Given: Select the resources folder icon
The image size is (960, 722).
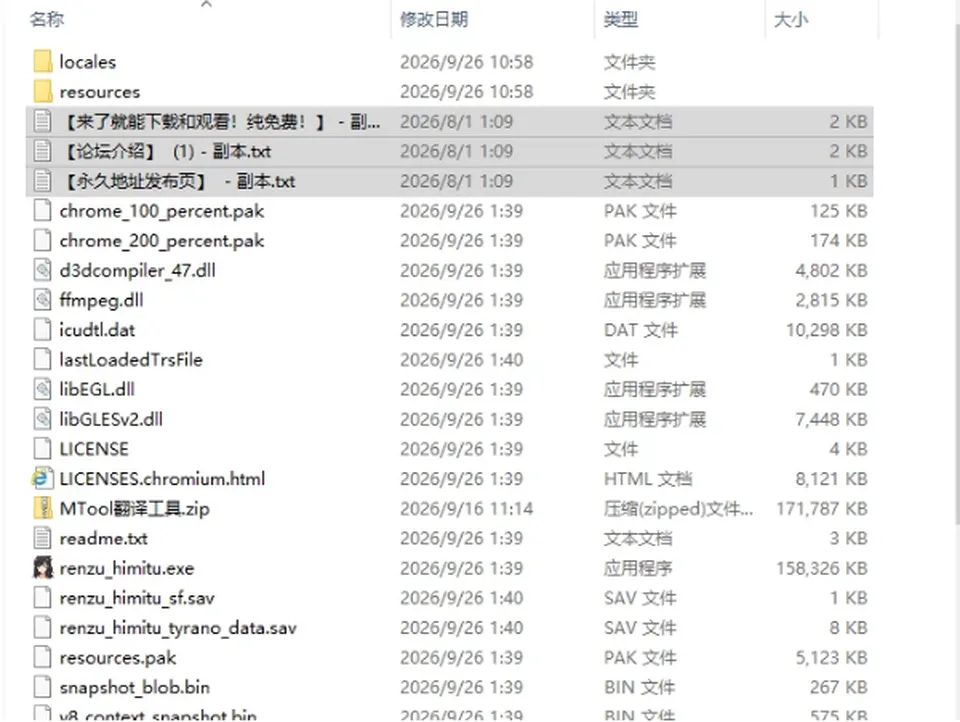Looking at the screenshot, I should coord(42,92).
